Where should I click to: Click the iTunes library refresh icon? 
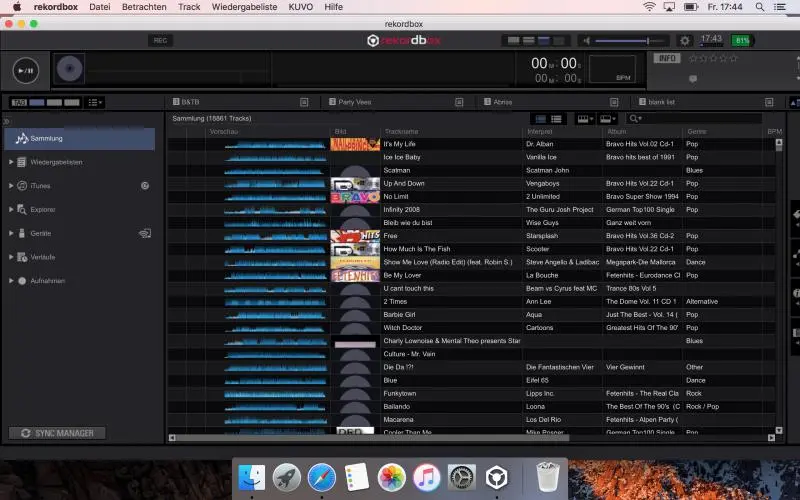(x=145, y=186)
